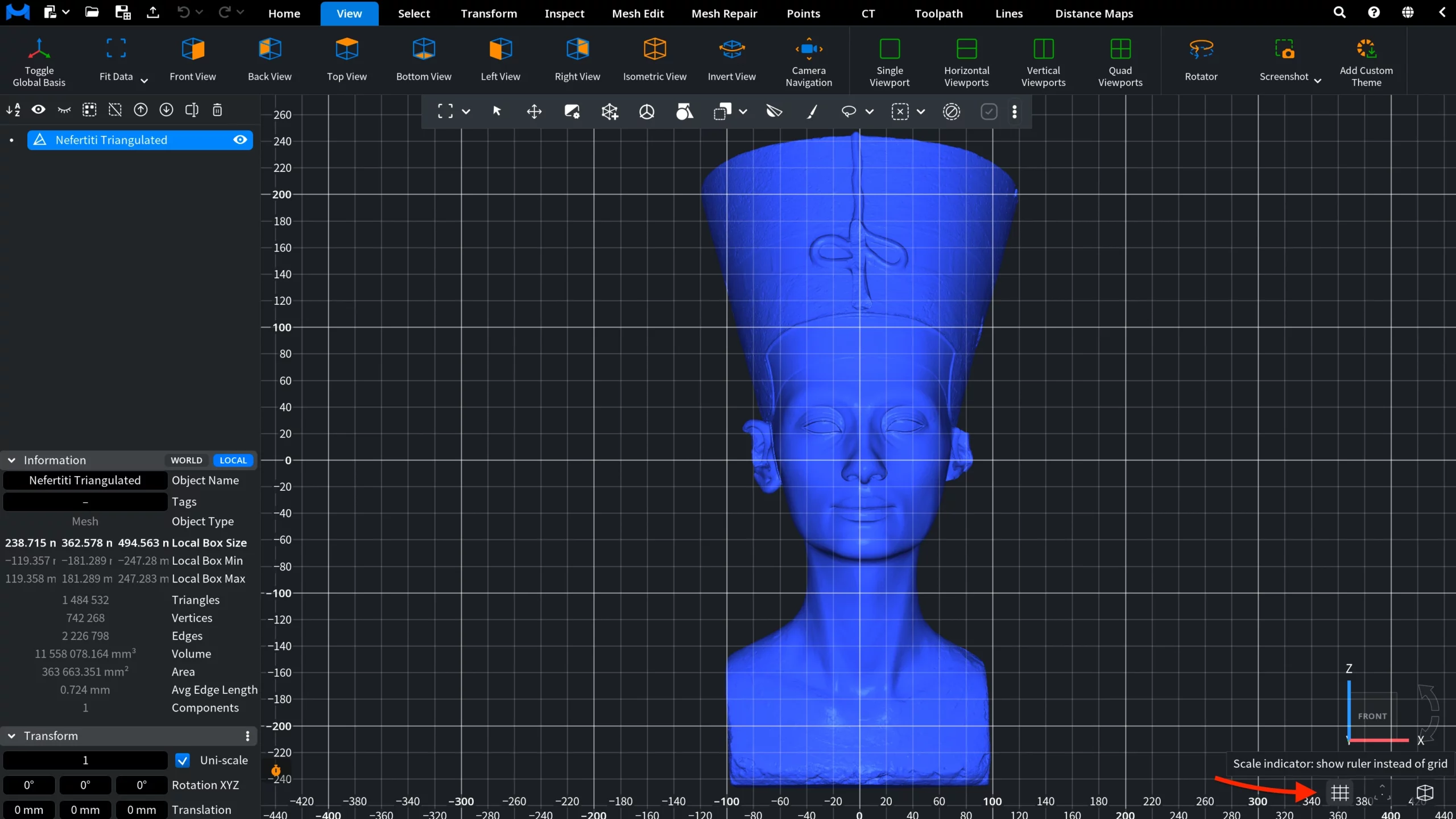Click the deselect-all crossed-box icon in scene toolbar
The height and width of the screenshot is (819, 1456).
pyautogui.click(x=115, y=110)
